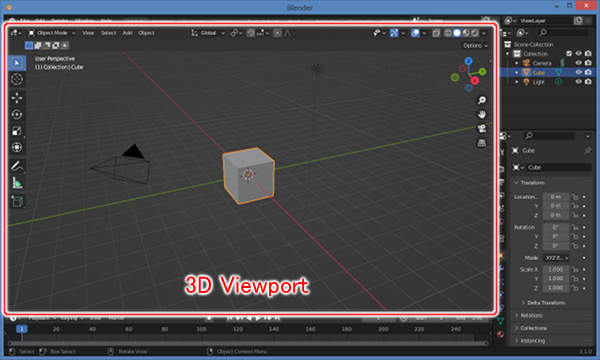
Task: Toggle Collection exclude checkbox in outliner
Action: pos(569,54)
